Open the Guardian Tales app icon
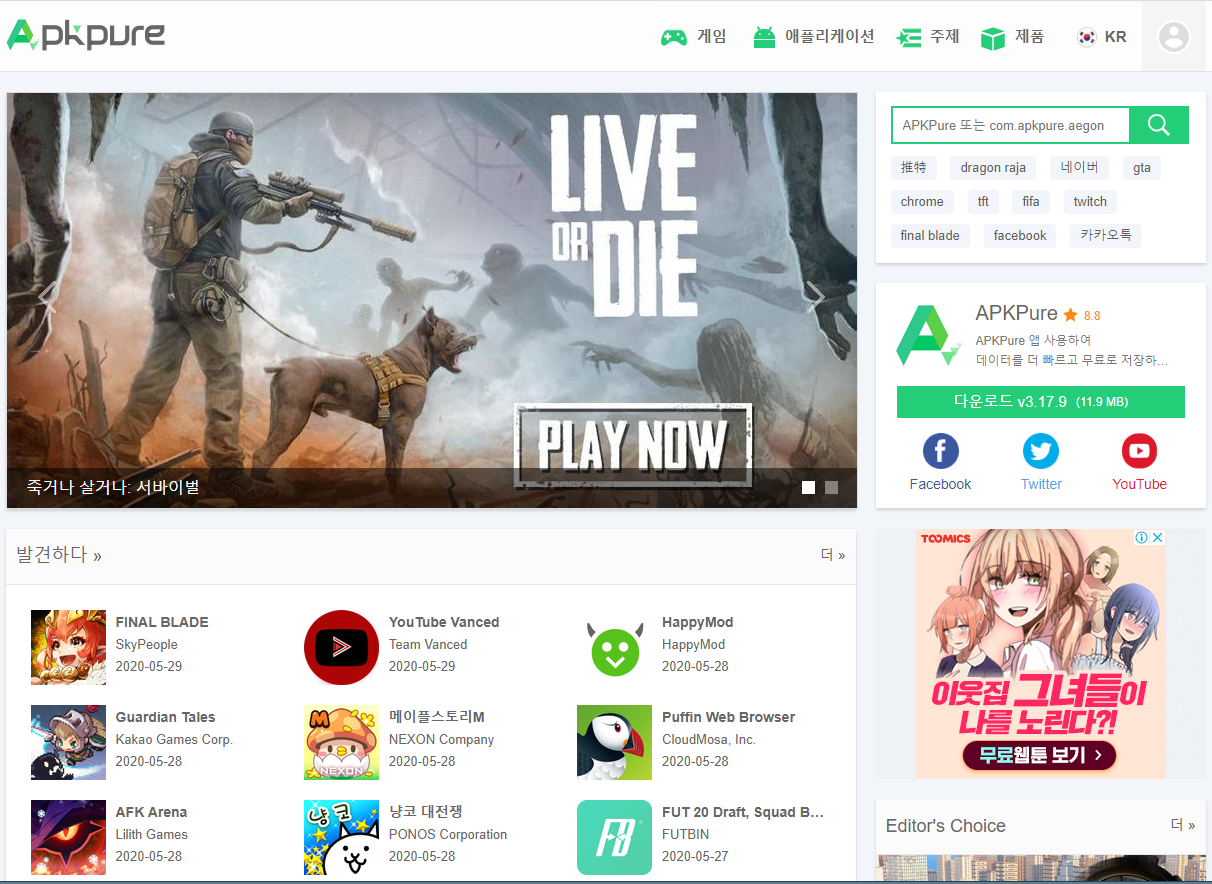This screenshot has height=884, width=1212. [x=68, y=742]
